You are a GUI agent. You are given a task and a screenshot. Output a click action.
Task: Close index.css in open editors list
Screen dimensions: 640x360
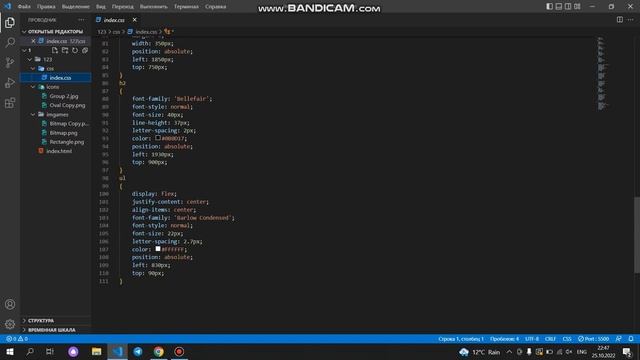[x=33, y=41]
